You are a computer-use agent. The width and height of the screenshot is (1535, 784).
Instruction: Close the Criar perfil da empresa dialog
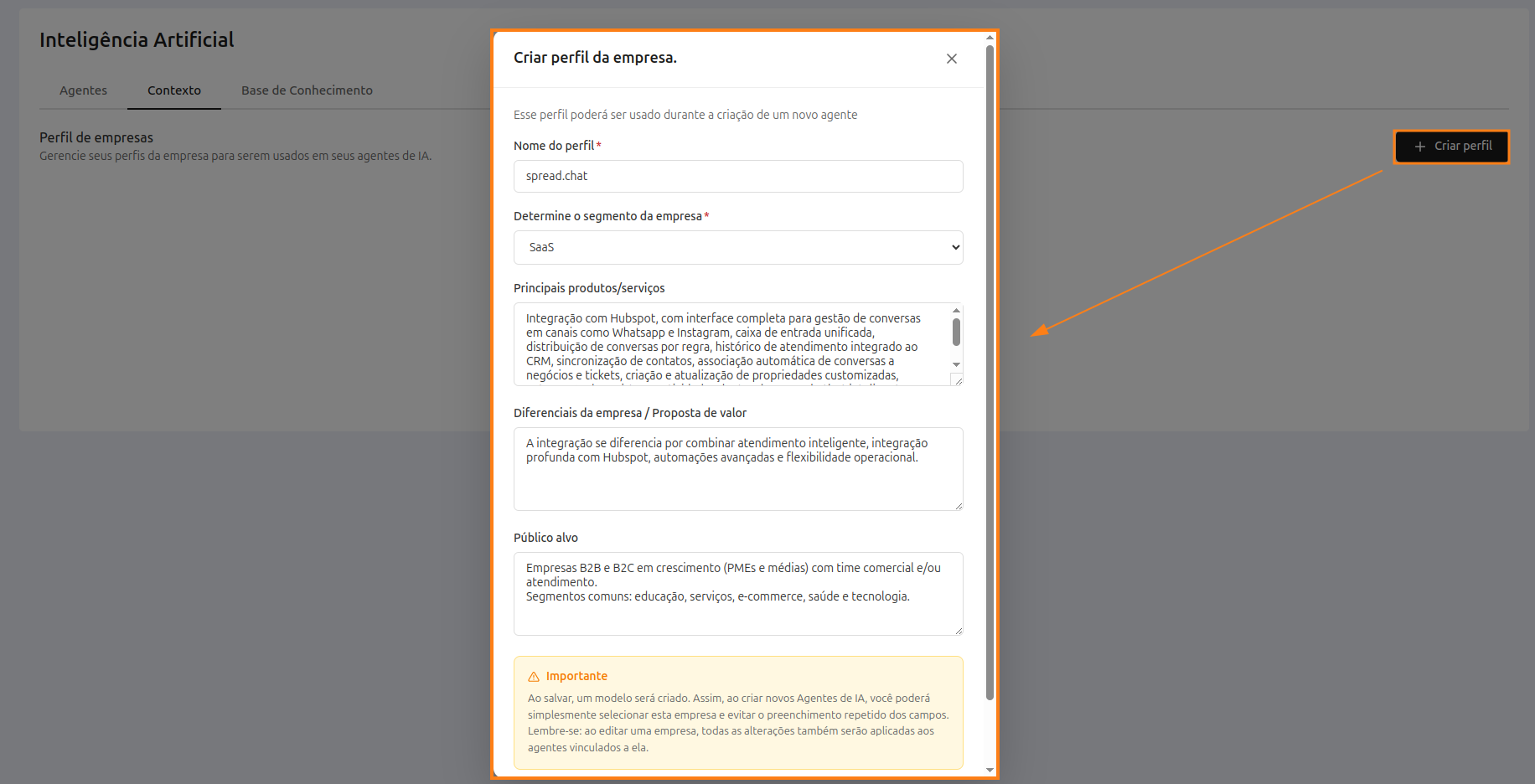point(951,59)
